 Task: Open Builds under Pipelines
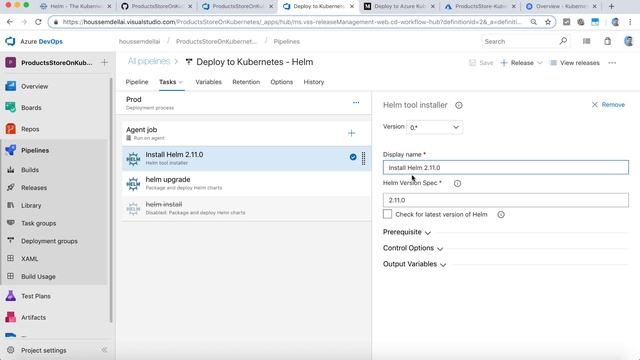pos(30,170)
